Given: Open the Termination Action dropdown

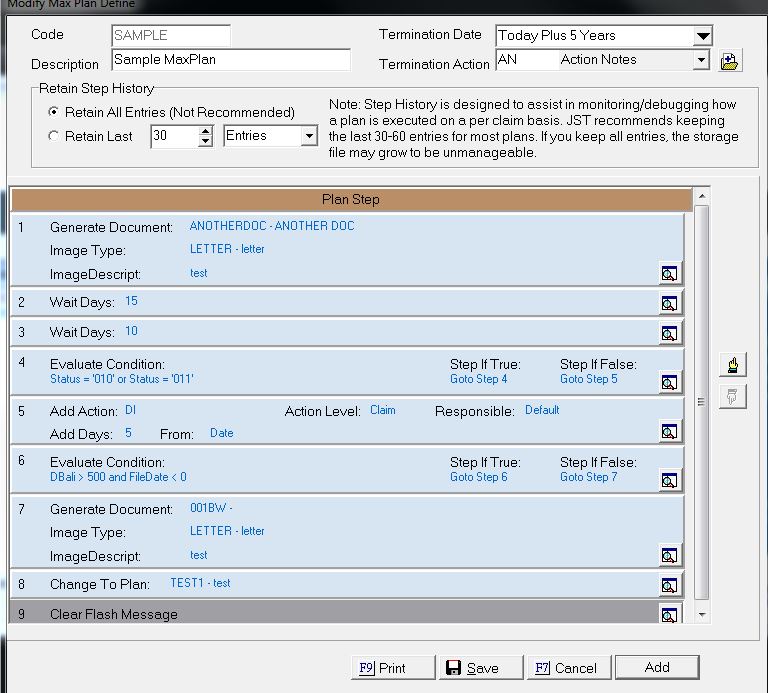Looking at the screenshot, I should click(x=701, y=60).
